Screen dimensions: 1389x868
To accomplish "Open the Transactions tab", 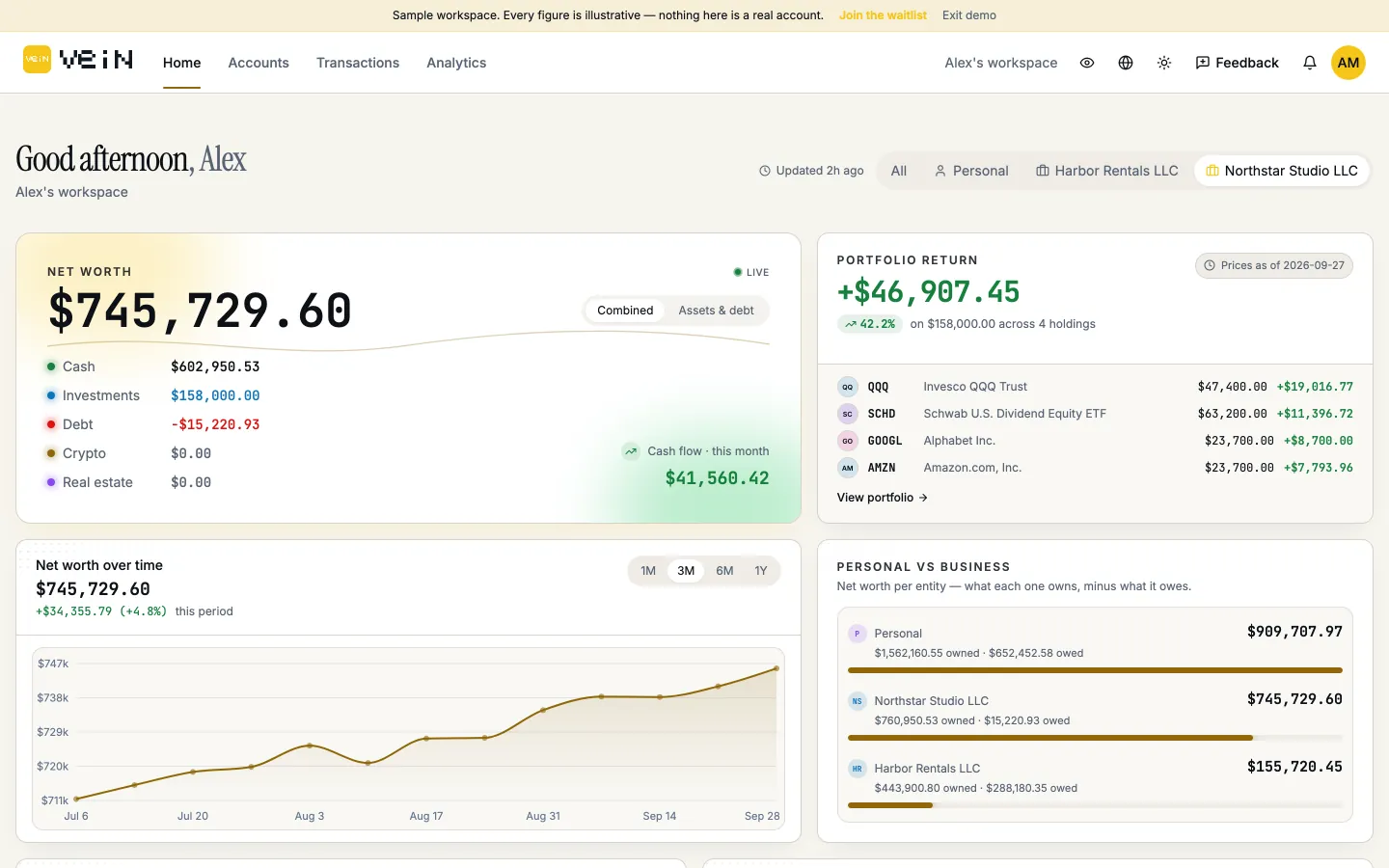I will 358,63.
